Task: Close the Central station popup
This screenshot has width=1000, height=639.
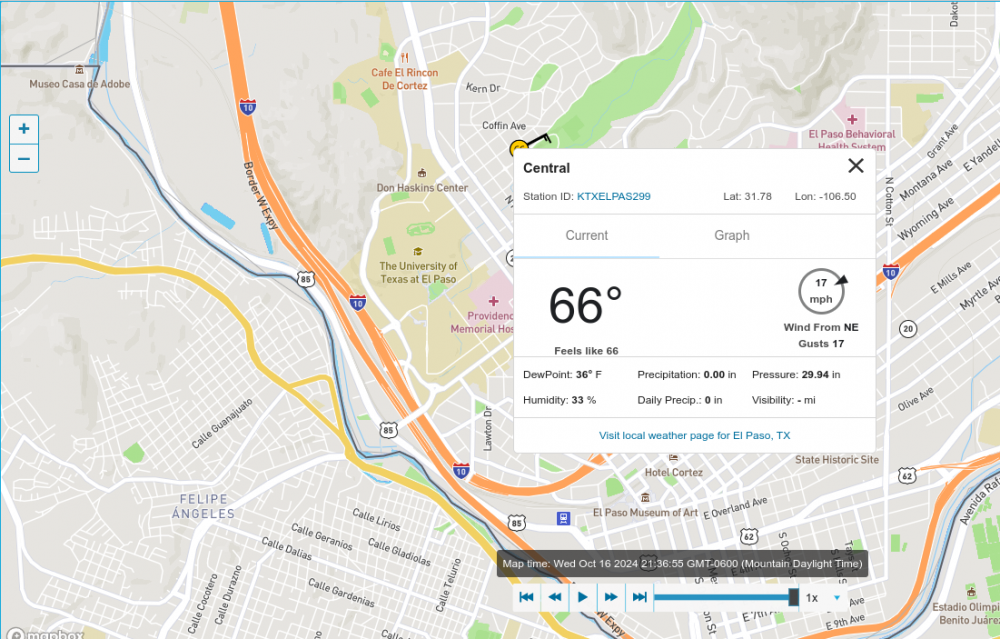Action: pos(856,166)
